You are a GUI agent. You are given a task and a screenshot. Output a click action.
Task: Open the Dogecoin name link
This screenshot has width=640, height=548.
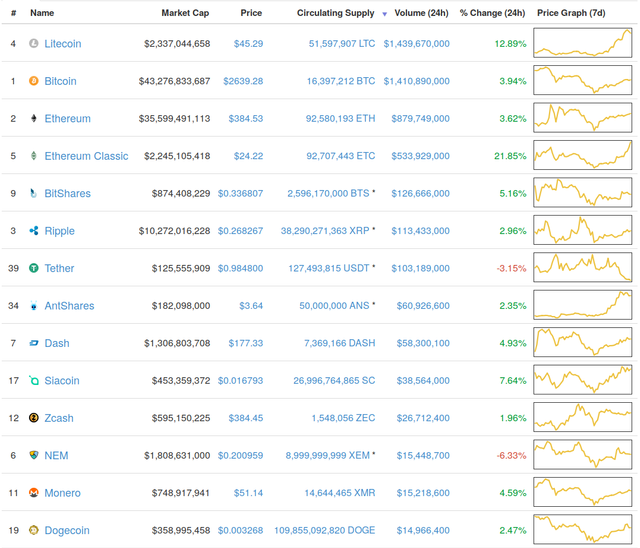coord(67,530)
